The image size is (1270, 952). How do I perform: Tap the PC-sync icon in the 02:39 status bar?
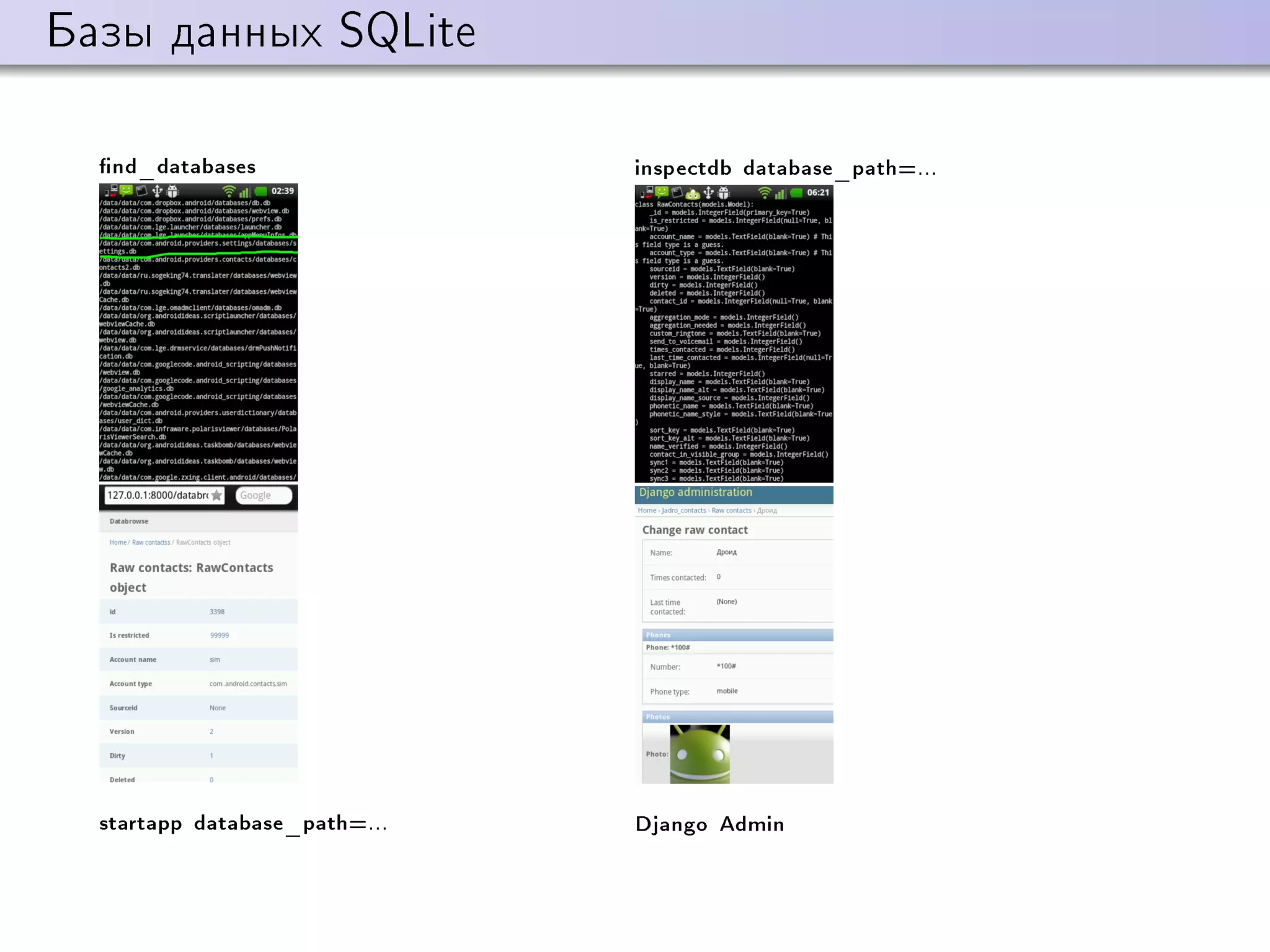coord(111,191)
